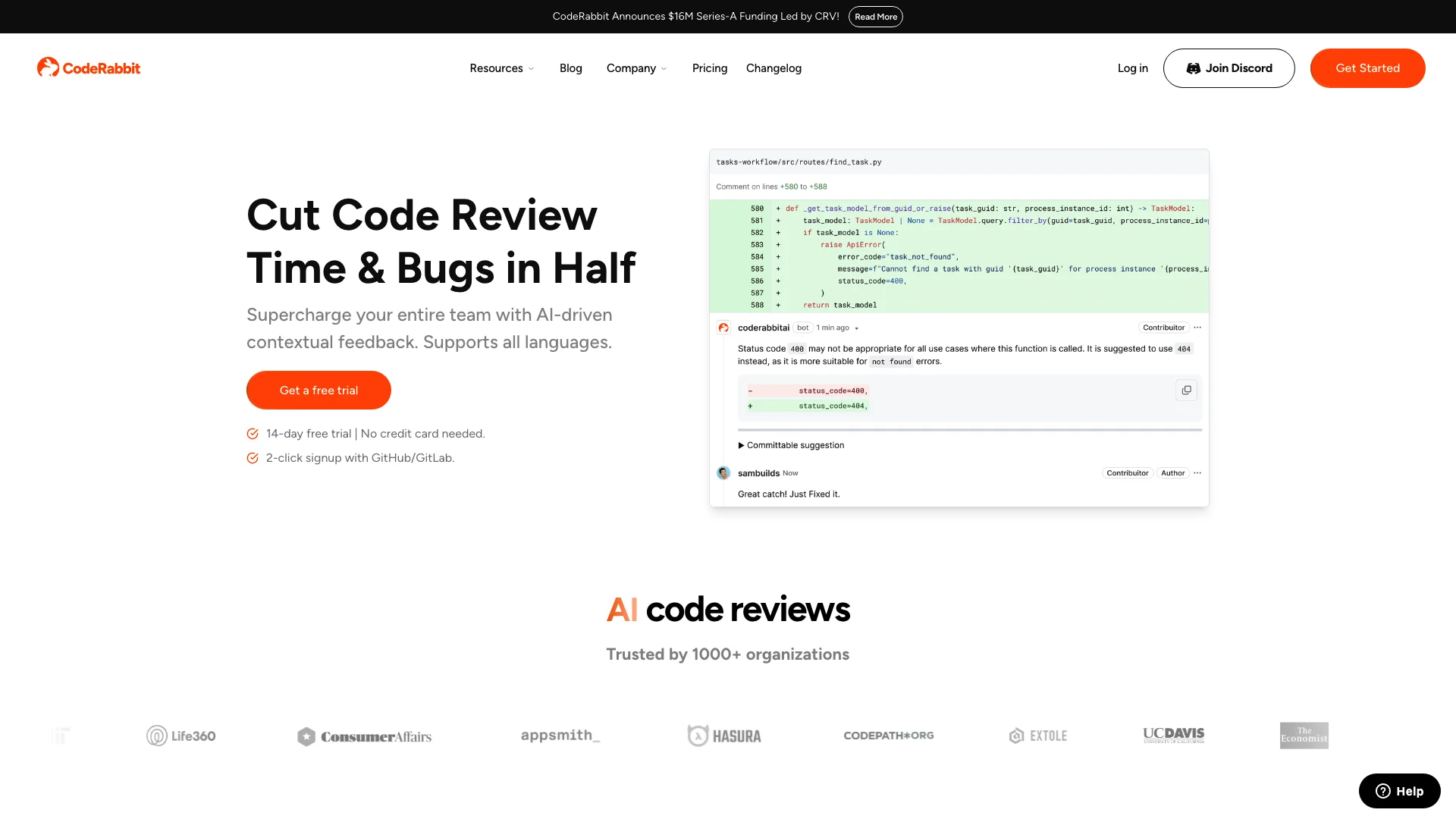Click the copy icon in code suggestion block
The image size is (1456, 819).
[x=1187, y=390]
